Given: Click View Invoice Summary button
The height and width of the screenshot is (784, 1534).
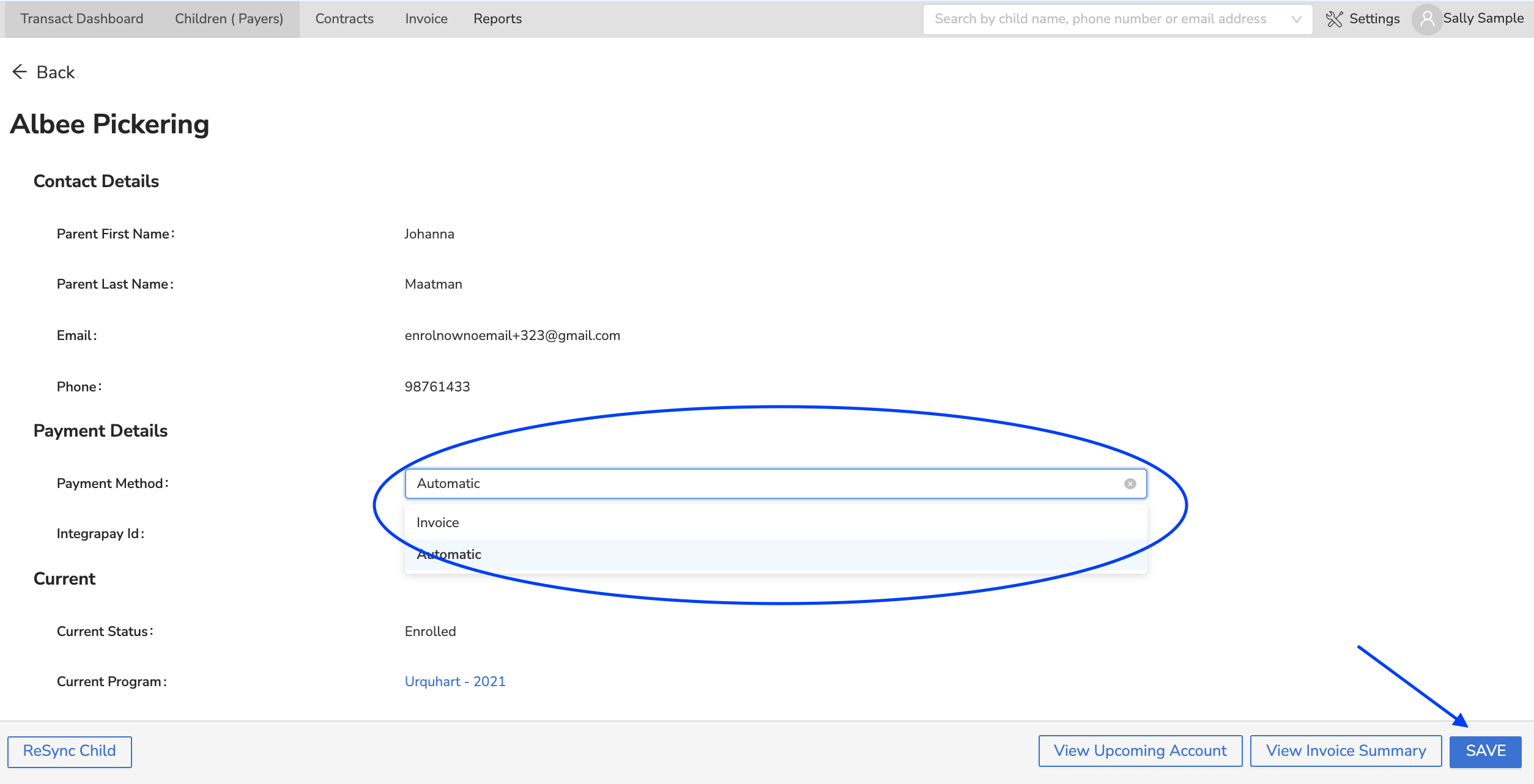Looking at the screenshot, I should pyautogui.click(x=1346, y=751).
